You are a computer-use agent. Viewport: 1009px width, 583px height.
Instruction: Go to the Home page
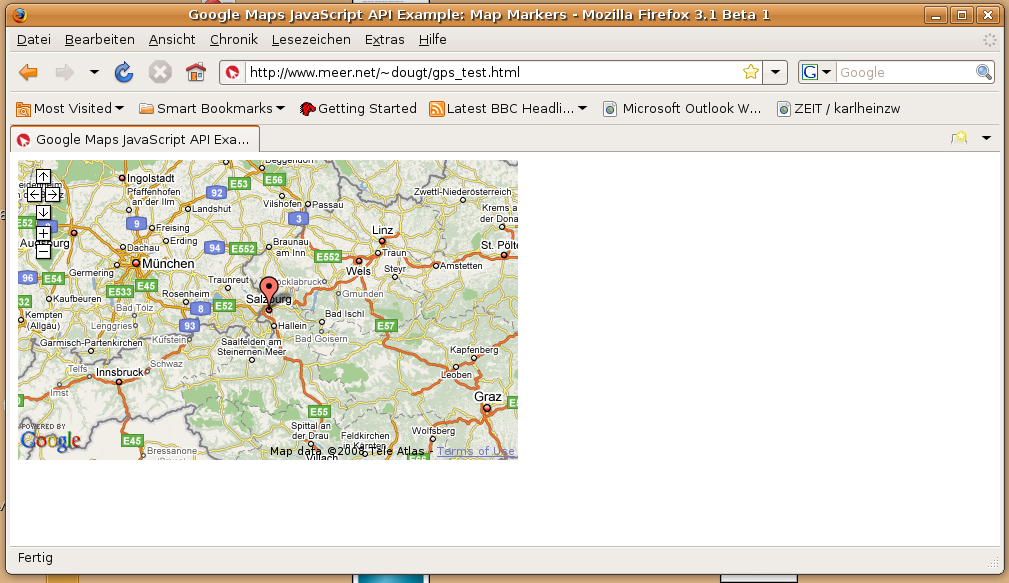[x=196, y=72]
